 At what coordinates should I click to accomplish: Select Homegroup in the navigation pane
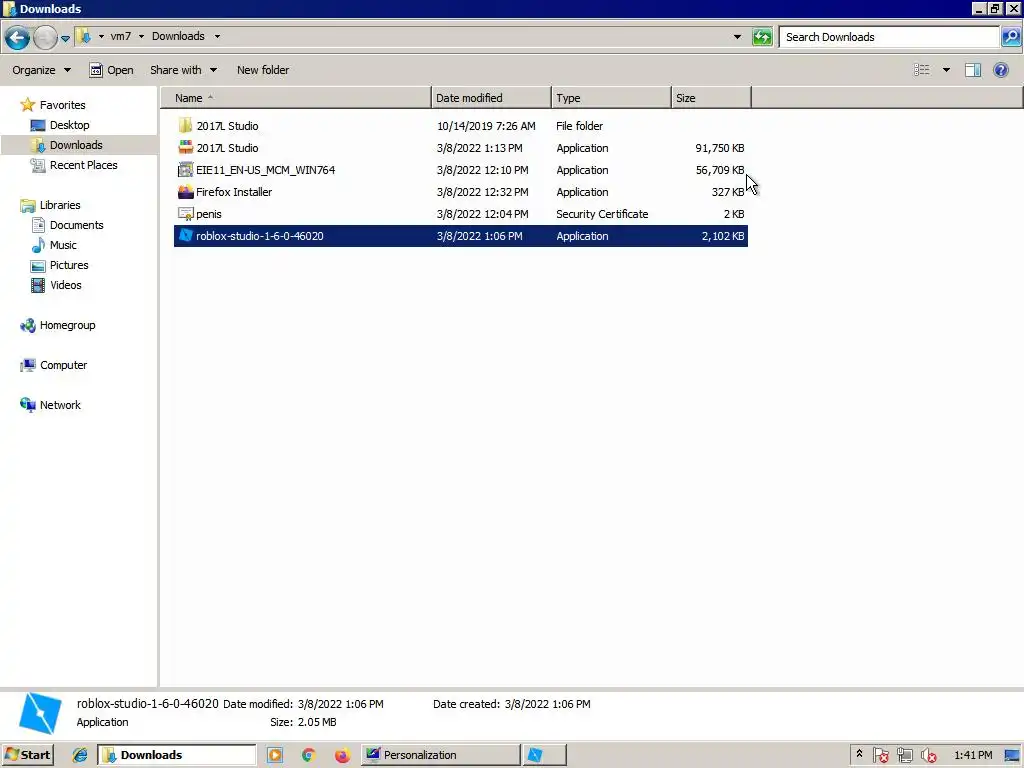click(67, 325)
